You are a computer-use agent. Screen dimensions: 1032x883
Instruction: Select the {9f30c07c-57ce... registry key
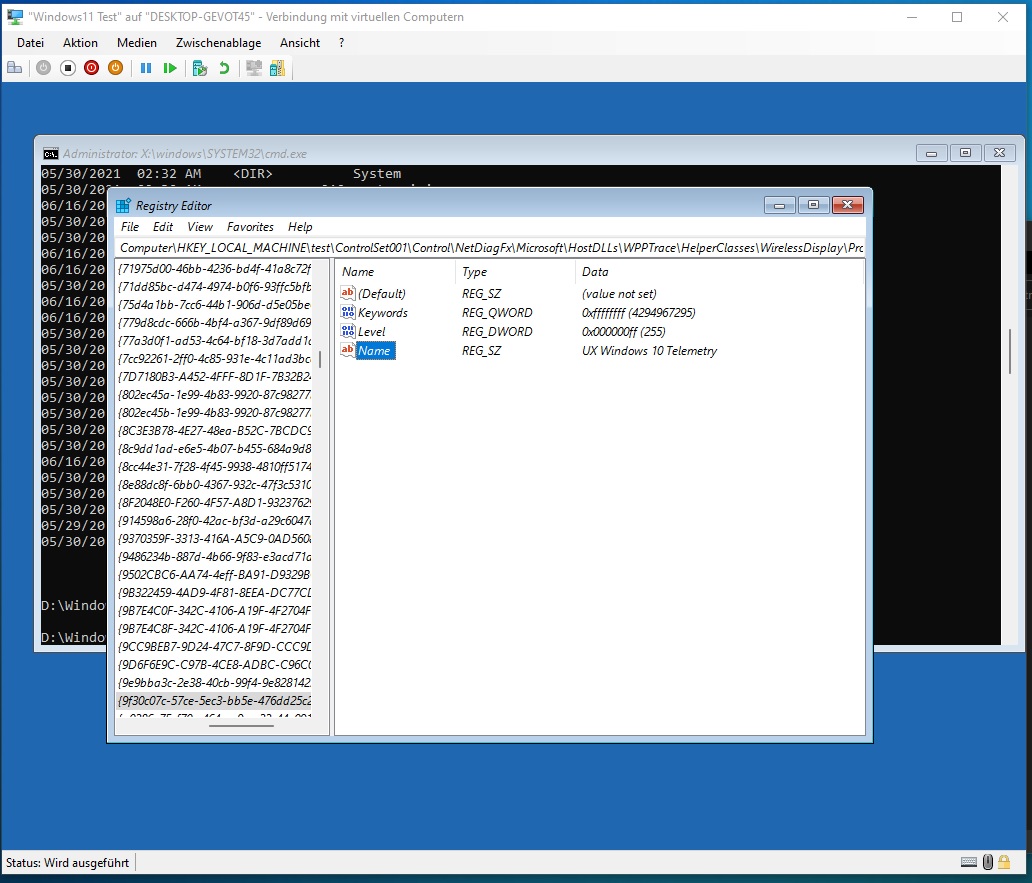click(x=214, y=701)
